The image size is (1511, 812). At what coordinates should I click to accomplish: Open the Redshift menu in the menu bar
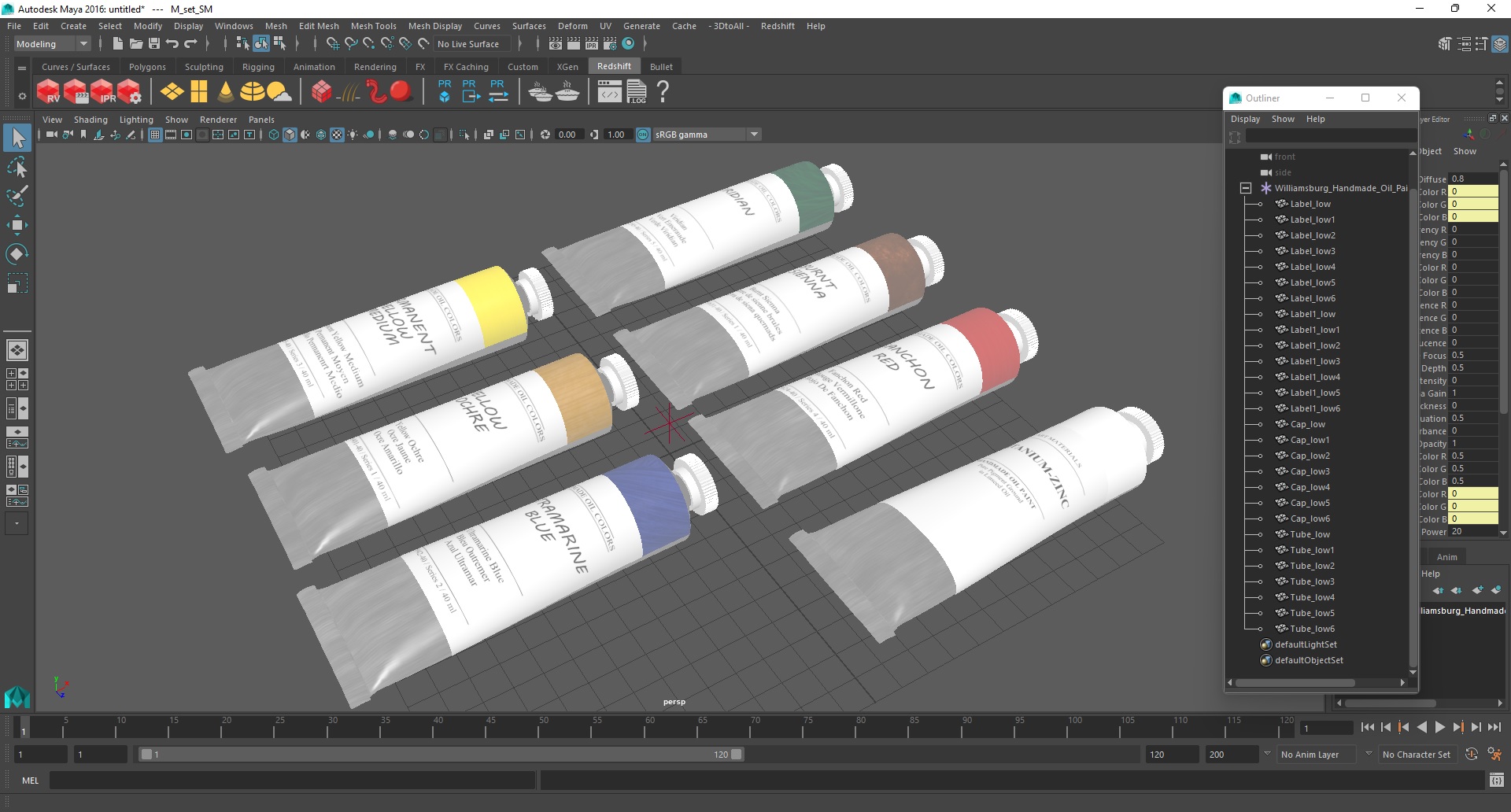pos(778,26)
